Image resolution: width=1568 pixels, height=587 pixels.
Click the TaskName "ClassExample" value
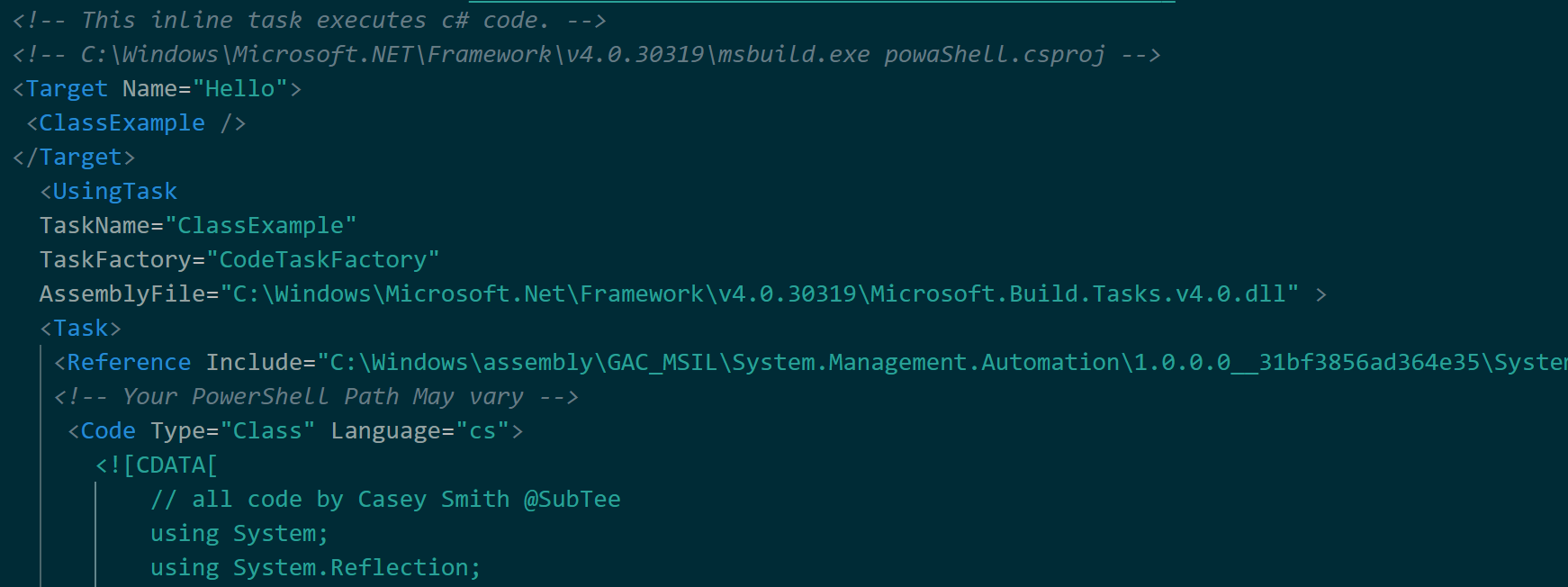pyautogui.click(x=261, y=226)
